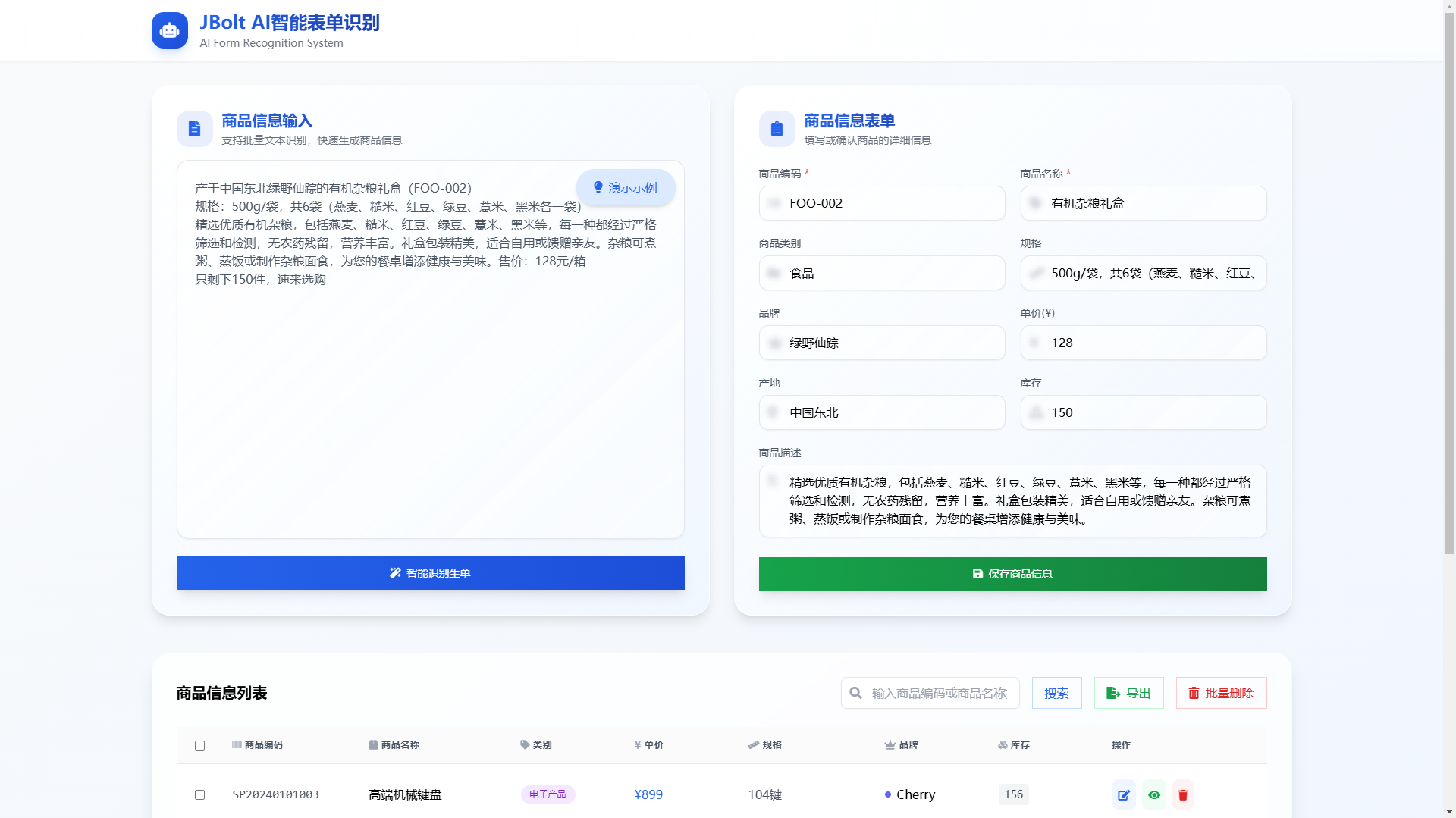Screen dimensions: 1456x818
Task: Click the 商品信息列表 heading
Action: 221,693
